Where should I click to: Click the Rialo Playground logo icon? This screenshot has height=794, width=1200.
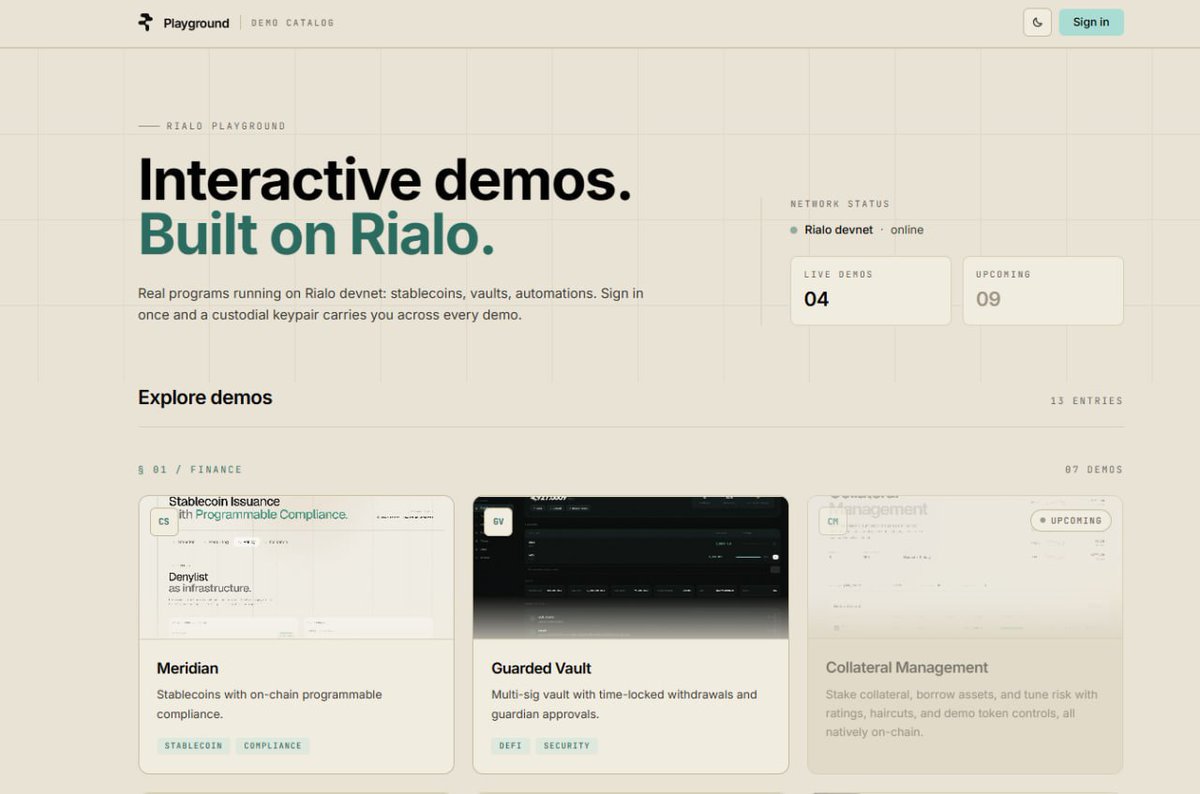click(x=146, y=22)
